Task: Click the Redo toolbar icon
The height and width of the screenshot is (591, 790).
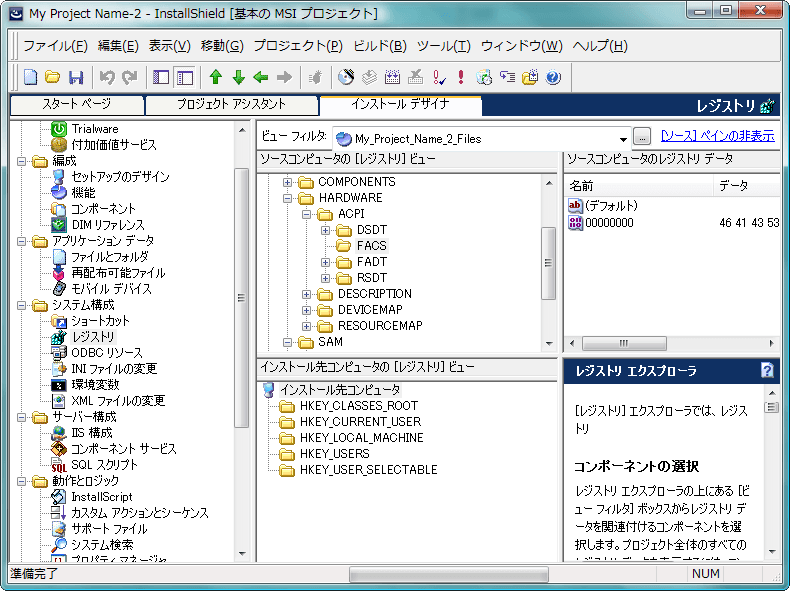Action: [x=130, y=77]
